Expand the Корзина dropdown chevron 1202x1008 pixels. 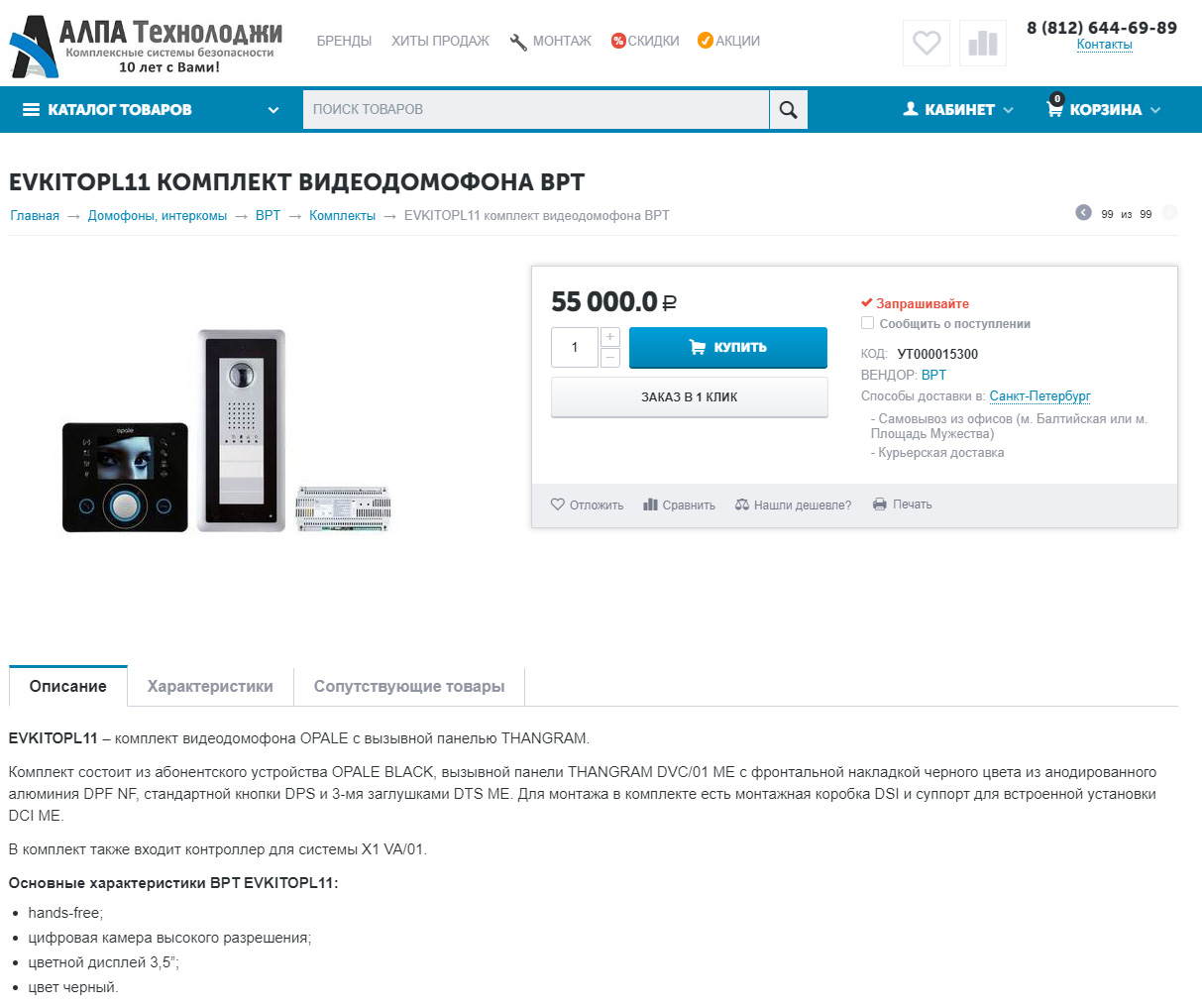click(x=1155, y=110)
